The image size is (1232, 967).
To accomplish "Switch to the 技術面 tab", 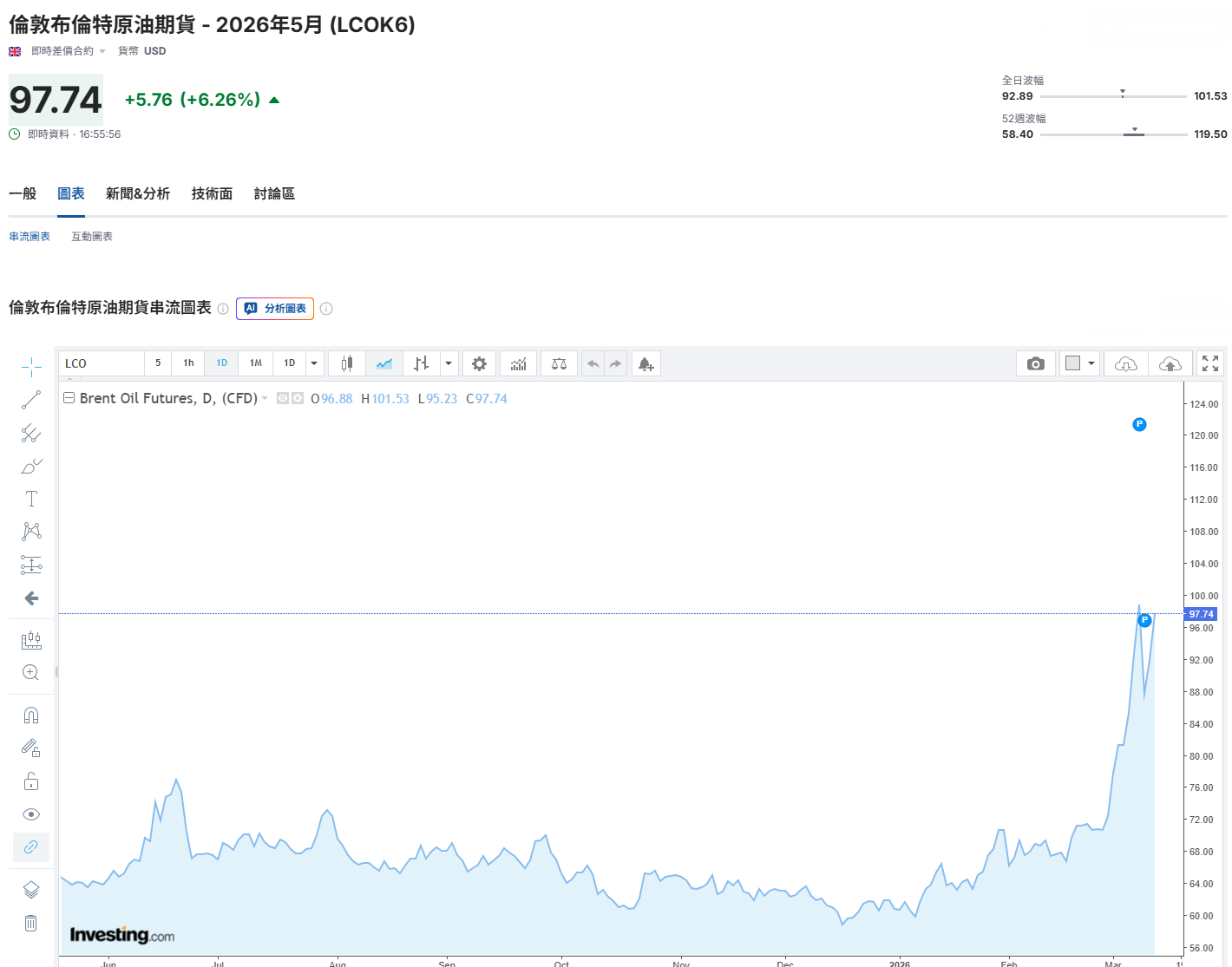I will pos(212,193).
